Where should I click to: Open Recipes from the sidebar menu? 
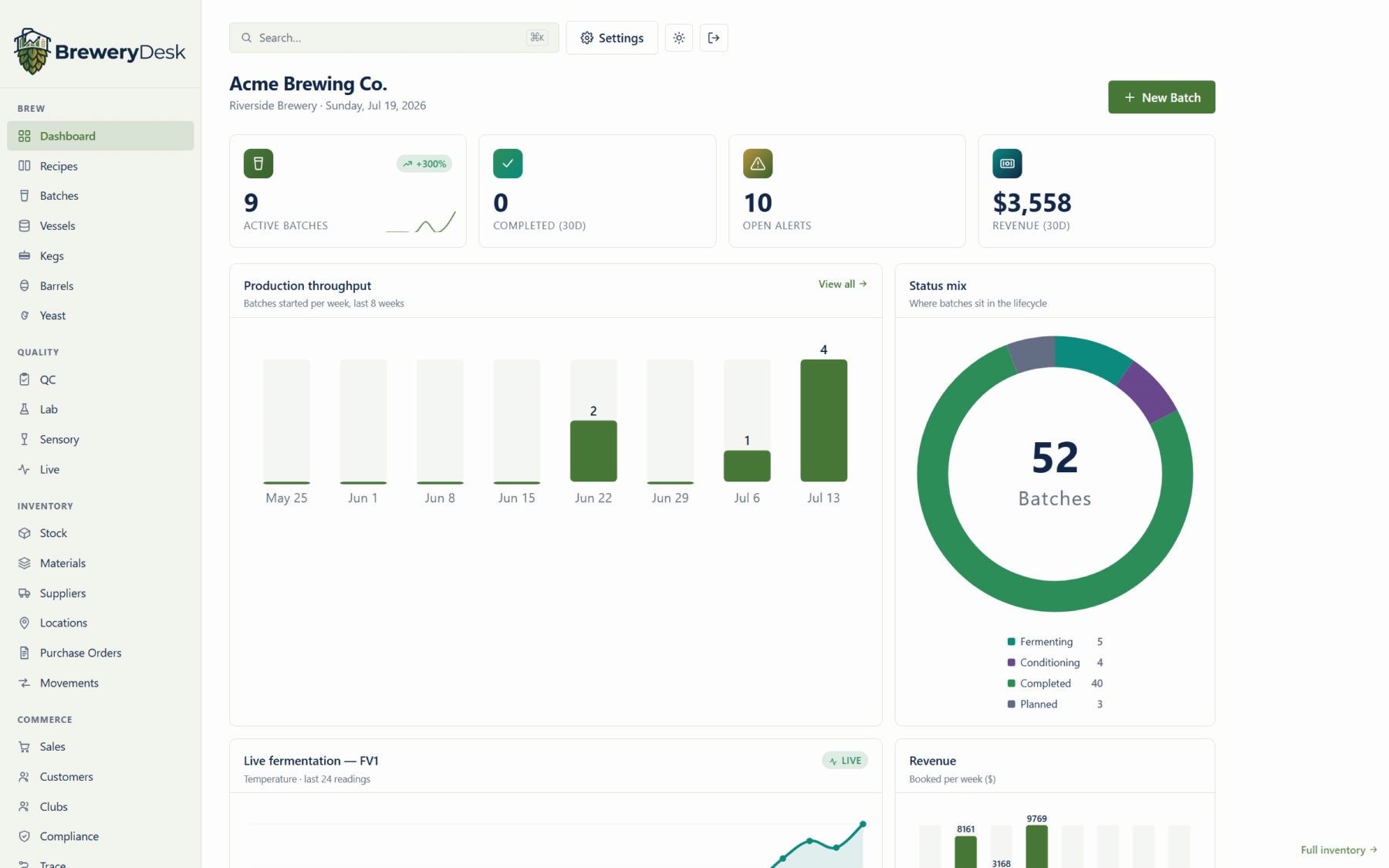[100, 166]
